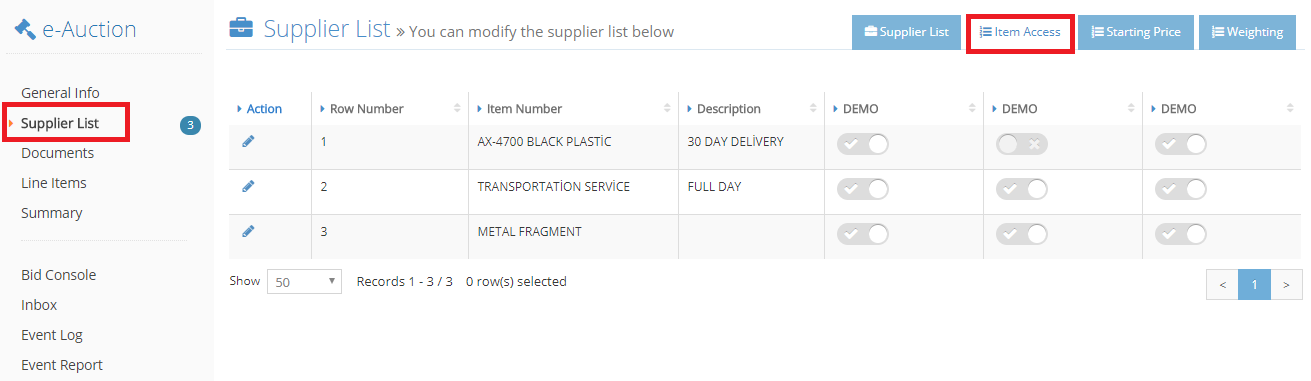This screenshot has width=1311, height=381.
Task: Click the edit pencil for row 1
Action: (x=248, y=141)
